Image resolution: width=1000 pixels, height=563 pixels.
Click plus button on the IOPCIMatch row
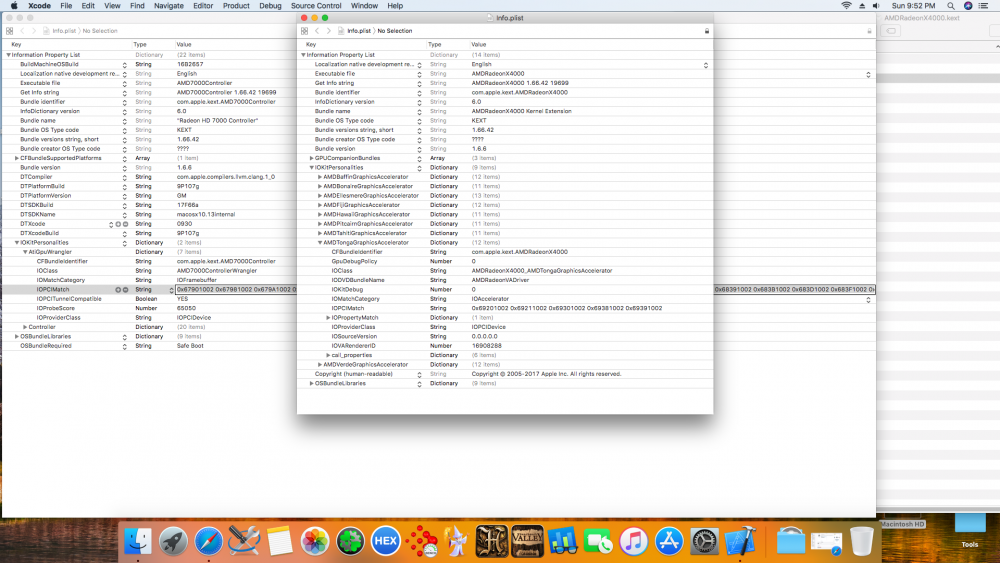pos(118,289)
